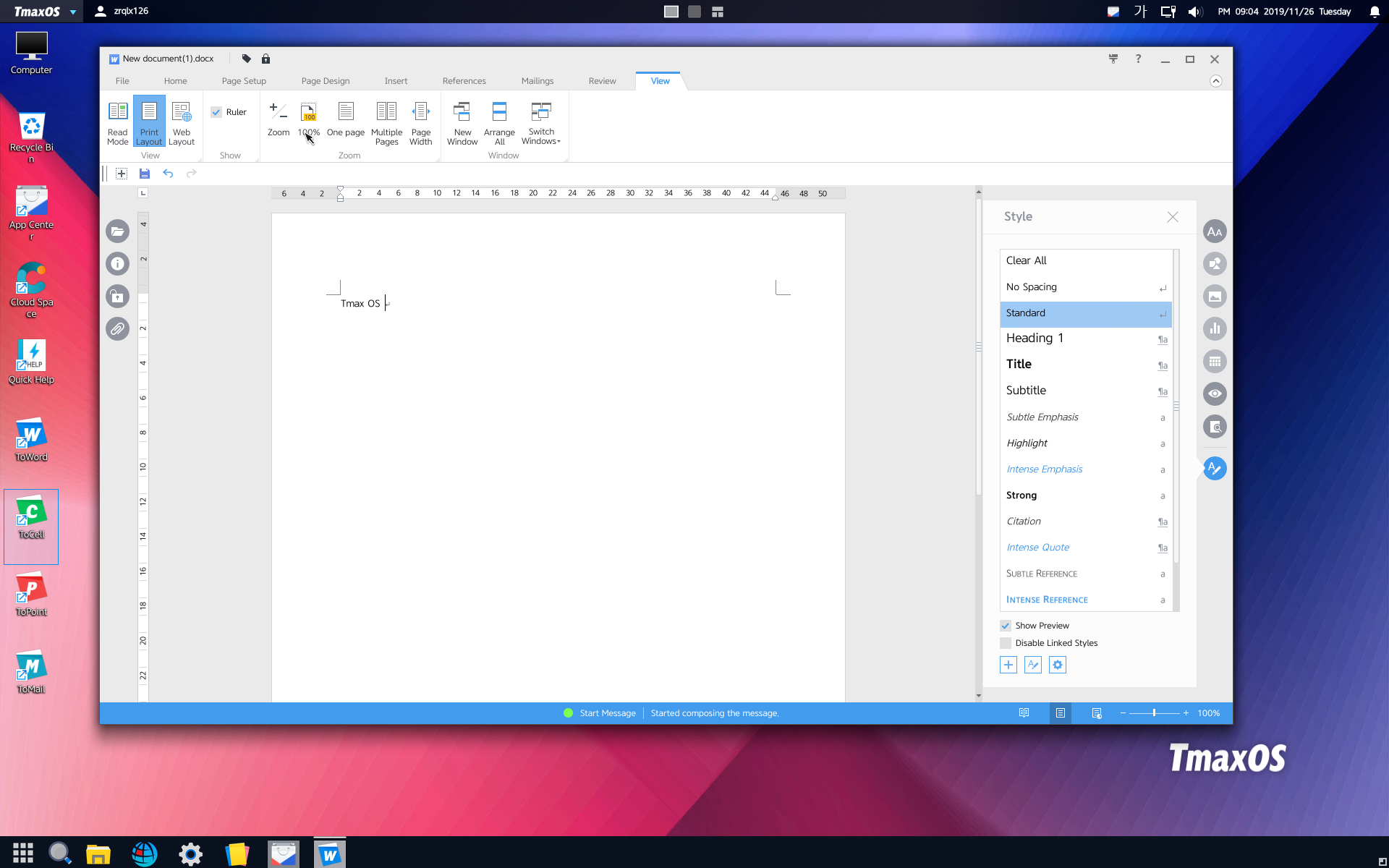Image resolution: width=1389 pixels, height=868 pixels.
Task: Switch to the Home tab
Action: (x=175, y=81)
